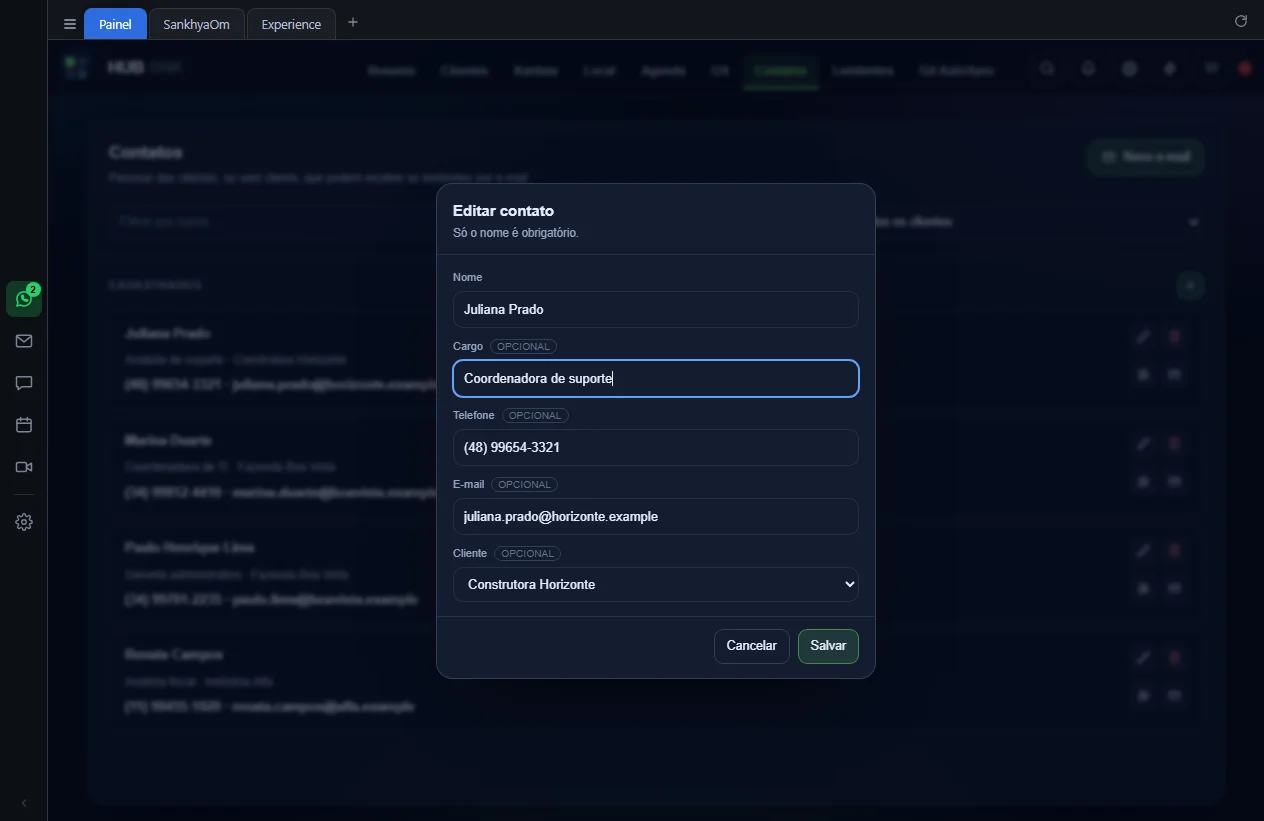Viewport: 1264px width, 821px height.
Task: Click red trash icon for Paulo Henrique Lima
Action: 1175,551
